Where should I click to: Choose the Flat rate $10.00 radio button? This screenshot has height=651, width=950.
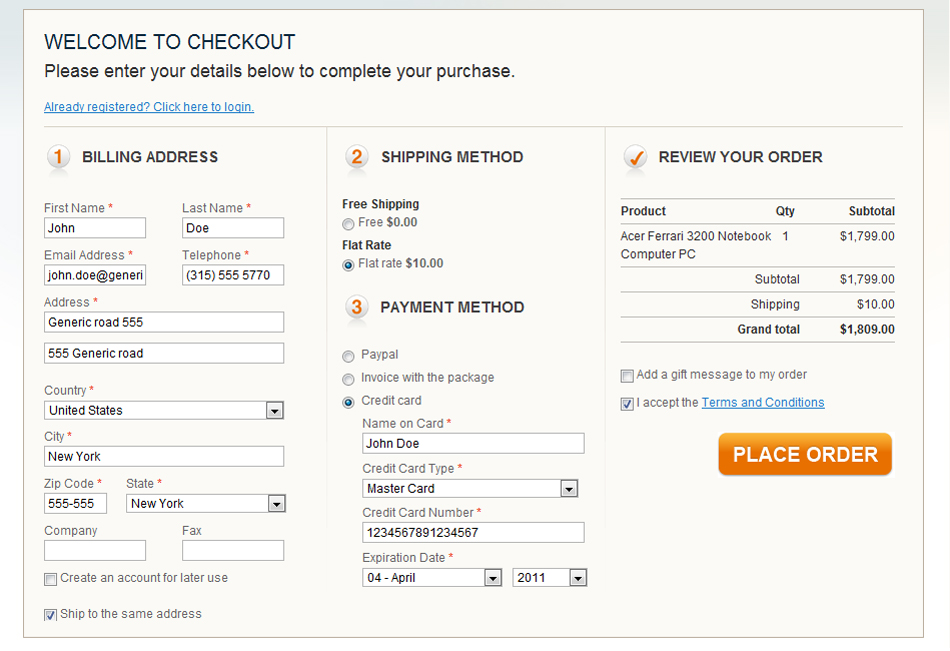click(x=348, y=265)
